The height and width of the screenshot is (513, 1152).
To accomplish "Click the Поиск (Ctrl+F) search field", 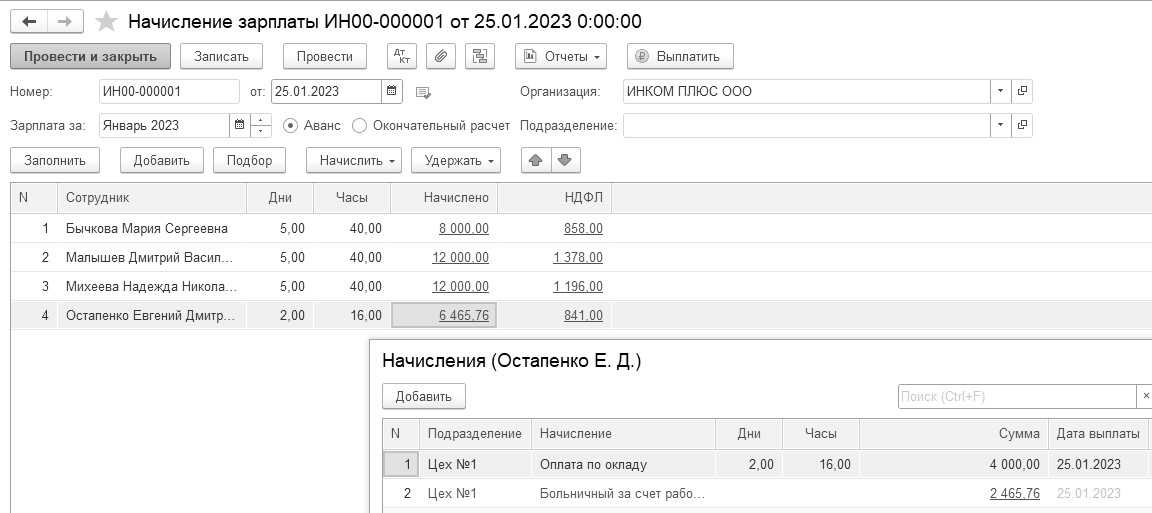I will (1018, 396).
